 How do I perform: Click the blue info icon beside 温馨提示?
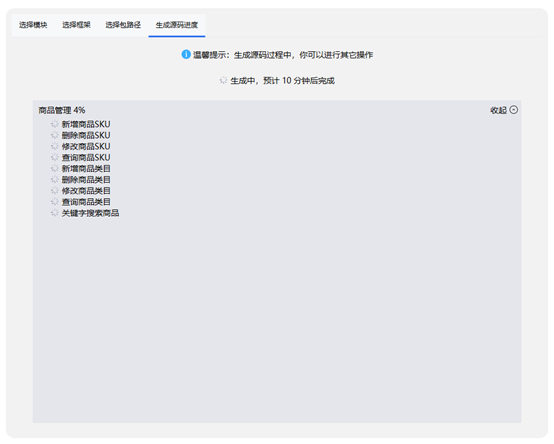click(x=186, y=54)
